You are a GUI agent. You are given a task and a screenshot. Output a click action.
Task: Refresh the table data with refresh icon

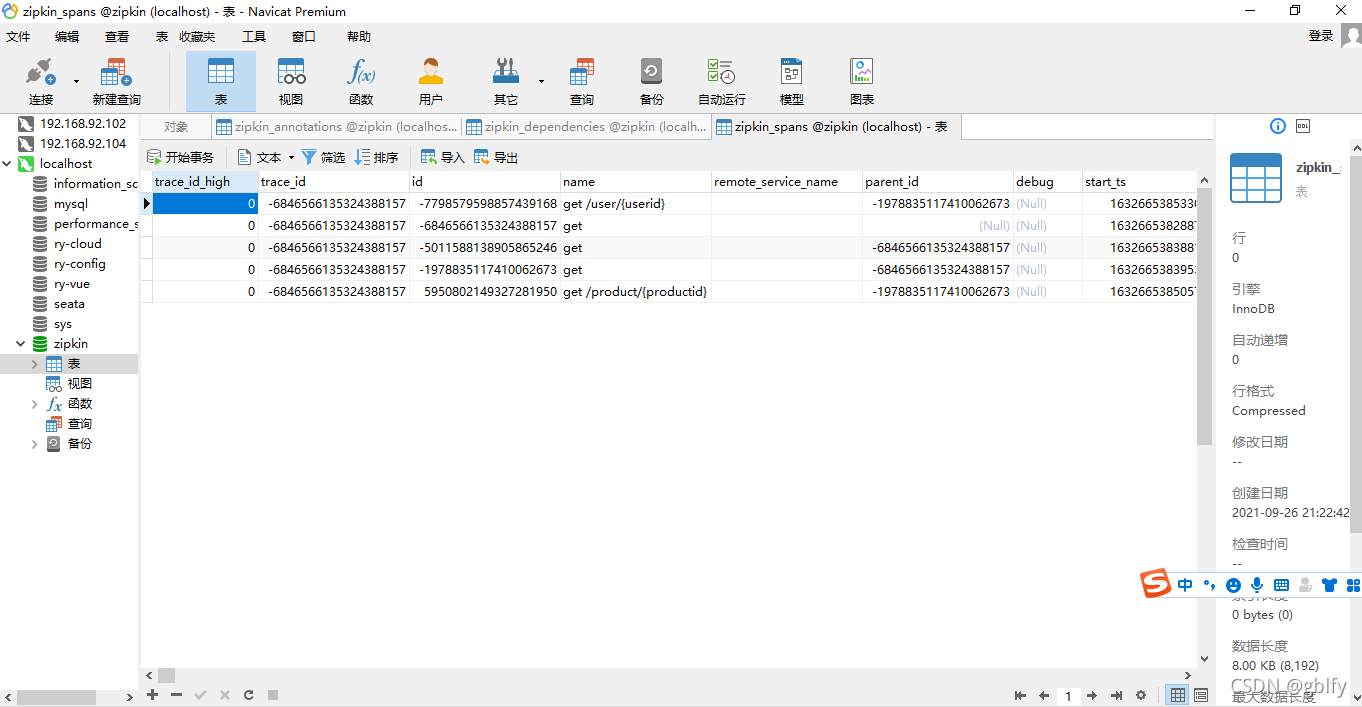pos(248,694)
